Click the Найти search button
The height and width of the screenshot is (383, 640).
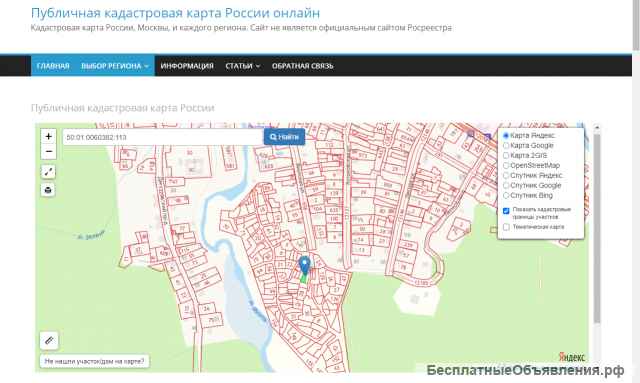point(284,137)
